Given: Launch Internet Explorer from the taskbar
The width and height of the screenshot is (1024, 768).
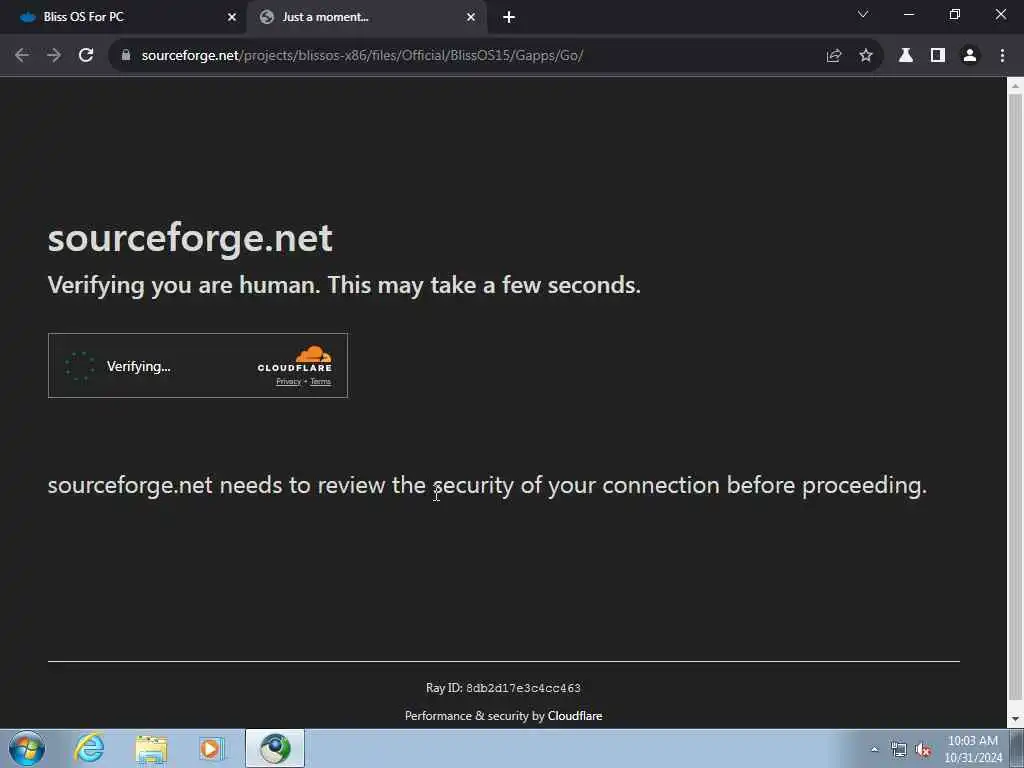Looking at the screenshot, I should [89, 748].
